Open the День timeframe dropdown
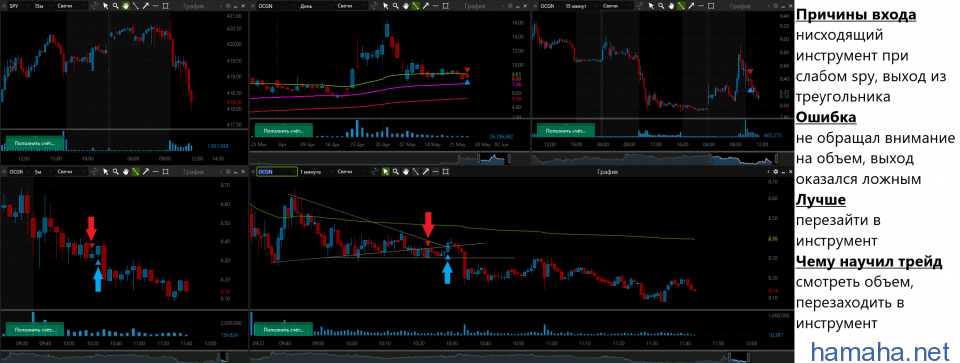The image size is (960, 363). point(316,6)
